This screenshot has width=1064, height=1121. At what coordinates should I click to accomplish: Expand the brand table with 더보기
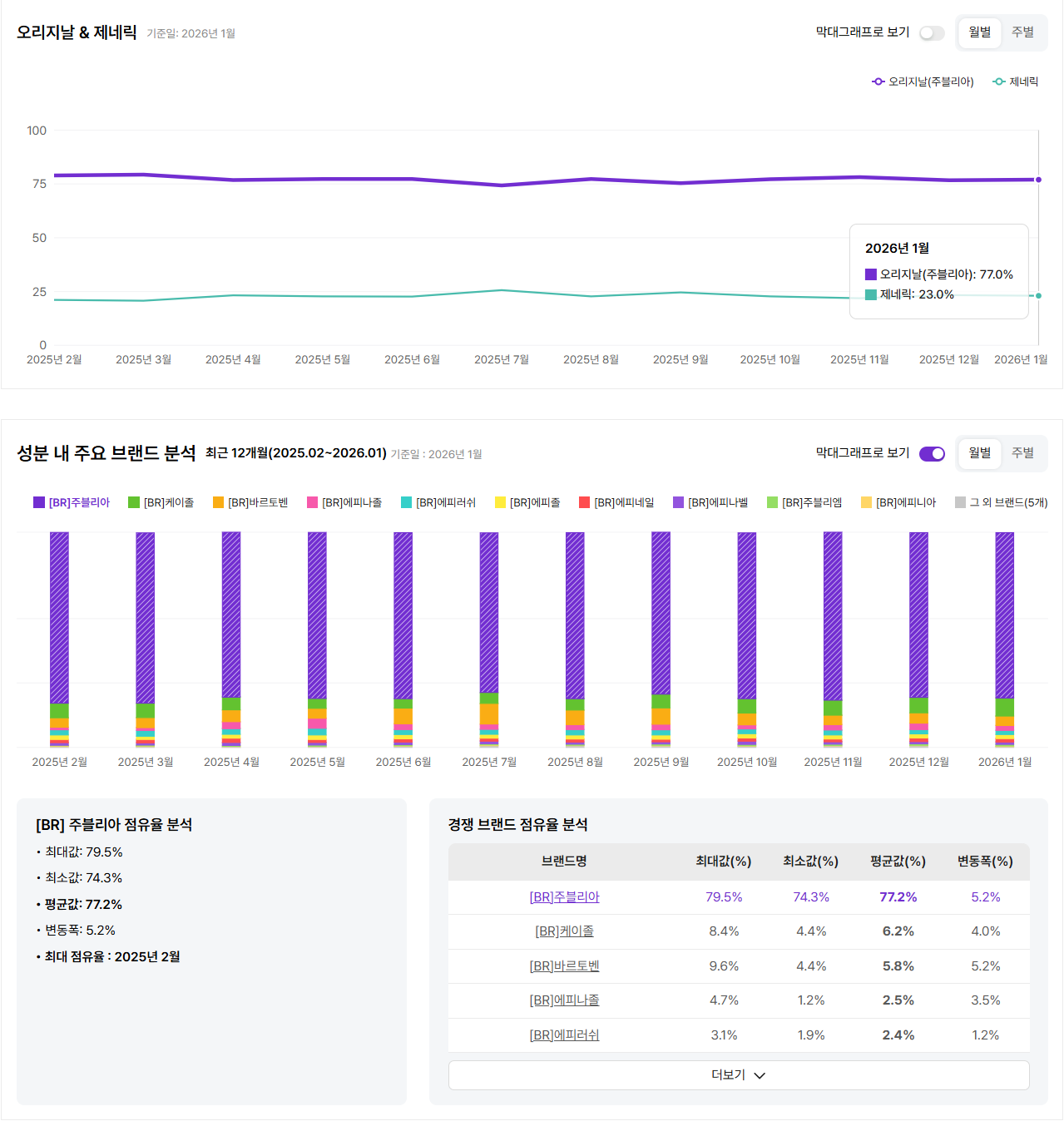tap(738, 1075)
